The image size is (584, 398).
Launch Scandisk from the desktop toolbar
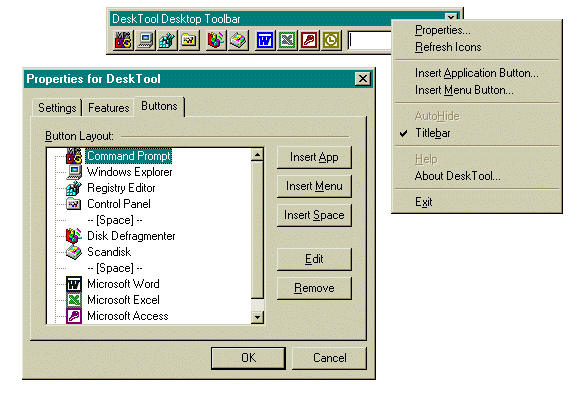click(238, 40)
